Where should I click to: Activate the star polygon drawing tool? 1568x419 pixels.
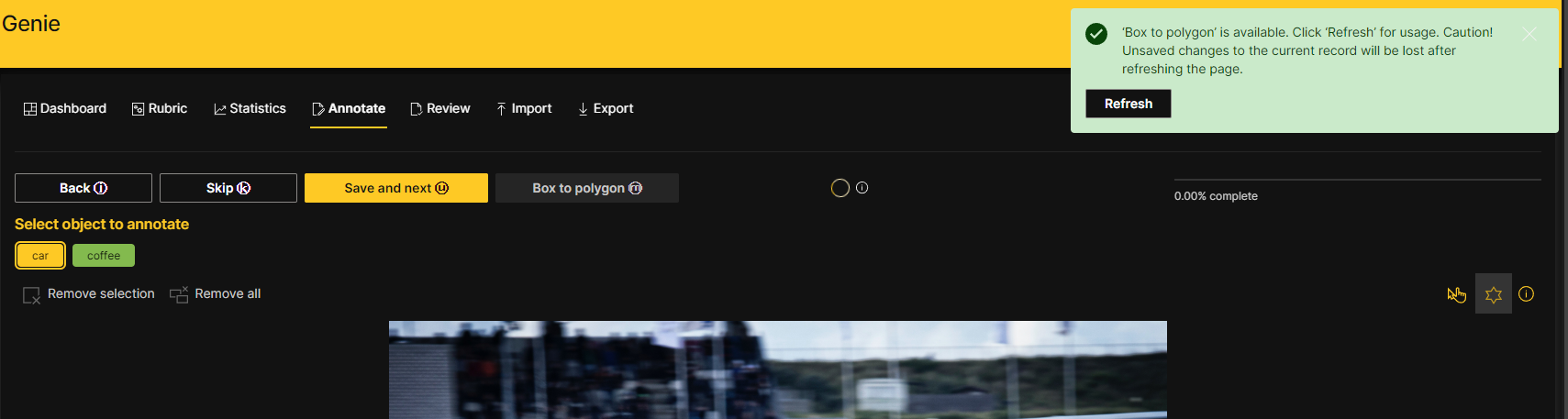[1494, 294]
